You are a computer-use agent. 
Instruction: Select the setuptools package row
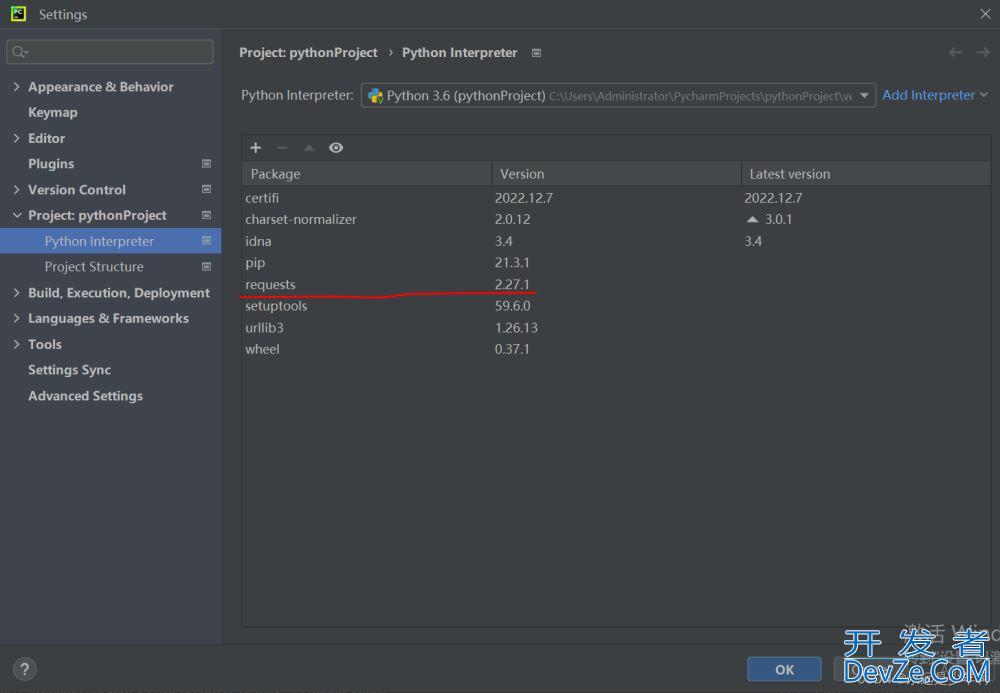click(616, 306)
